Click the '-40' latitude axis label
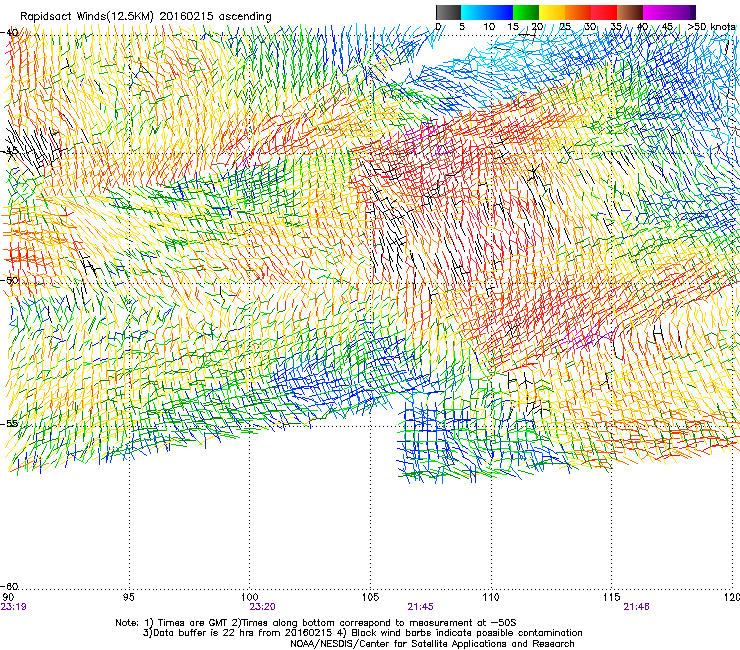This screenshot has width=740, height=650. [9, 33]
